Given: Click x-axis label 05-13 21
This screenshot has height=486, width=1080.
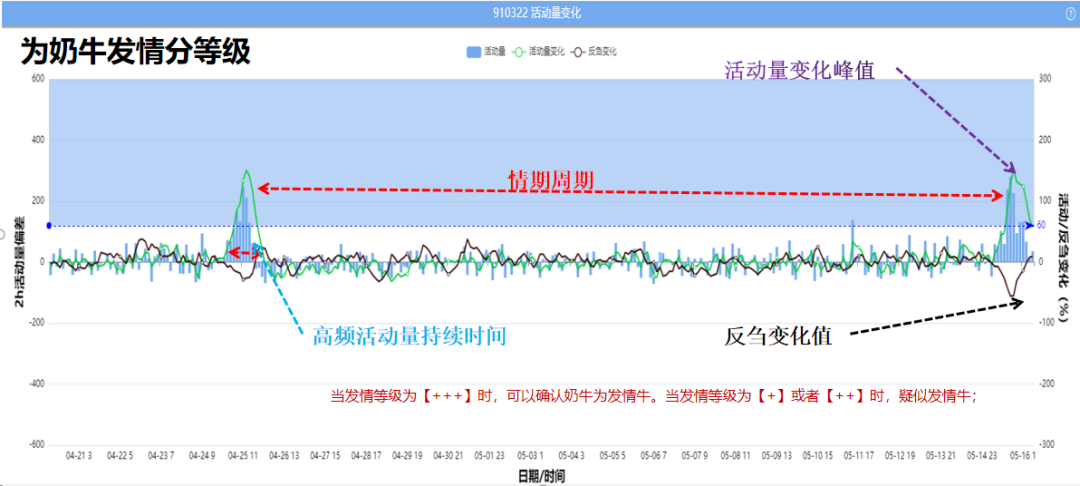Looking at the screenshot, I should [941, 456].
